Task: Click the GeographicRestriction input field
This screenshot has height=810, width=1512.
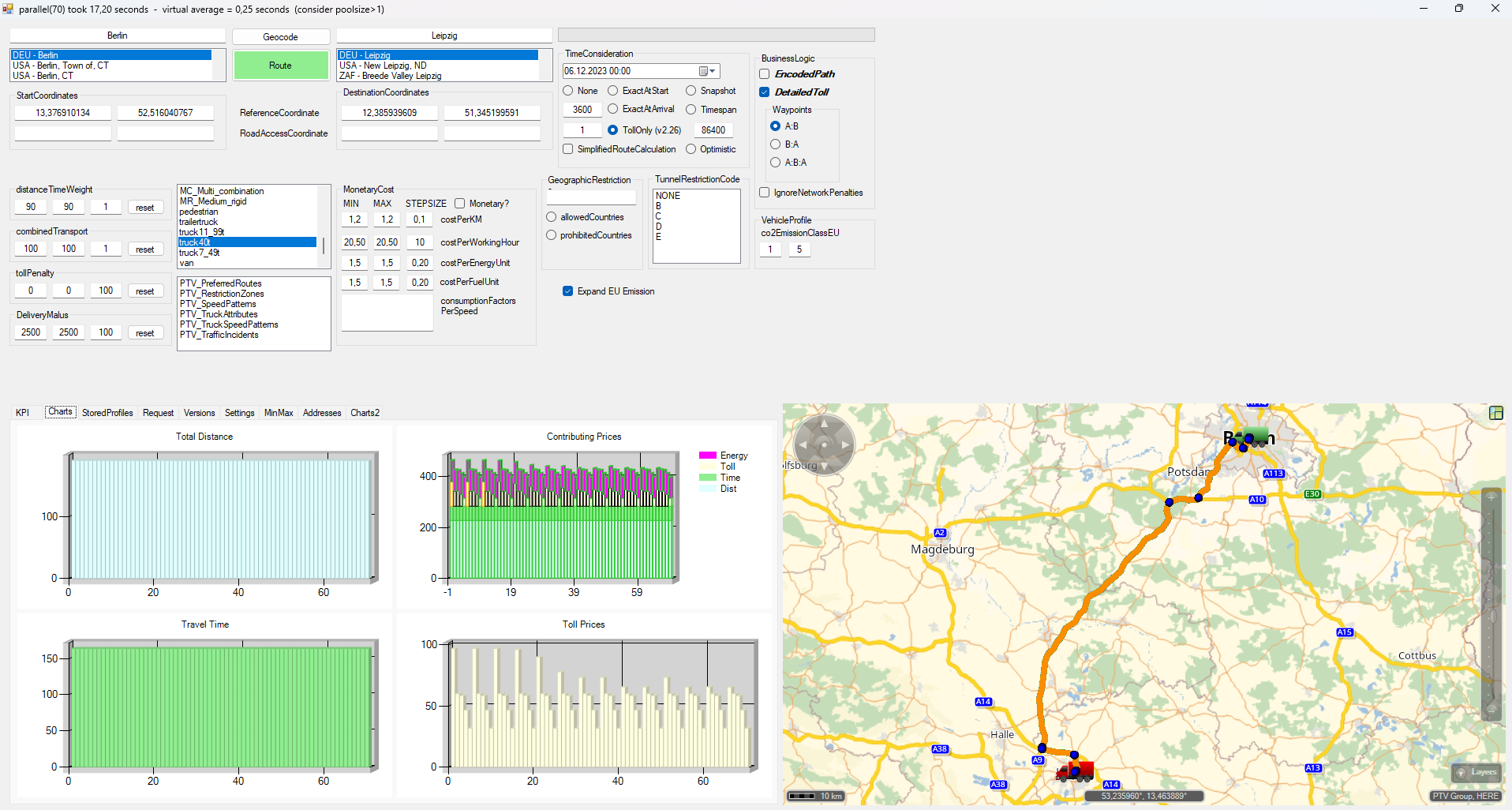Action: click(591, 197)
